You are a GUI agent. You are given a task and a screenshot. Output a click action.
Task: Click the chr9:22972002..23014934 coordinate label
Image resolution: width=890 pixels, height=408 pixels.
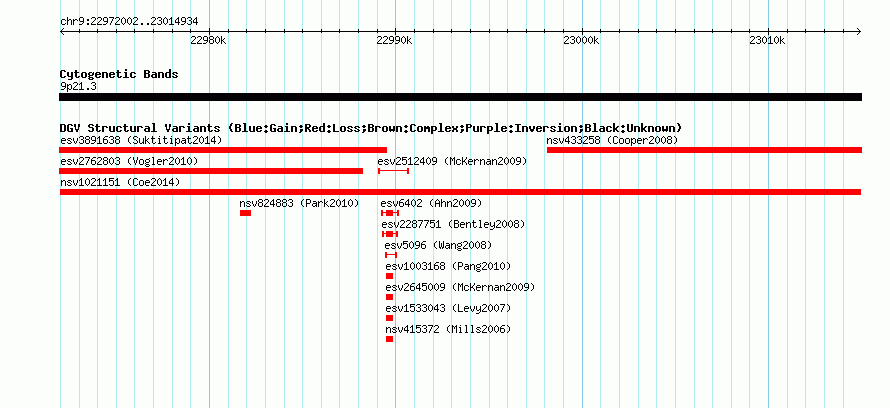click(x=129, y=22)
